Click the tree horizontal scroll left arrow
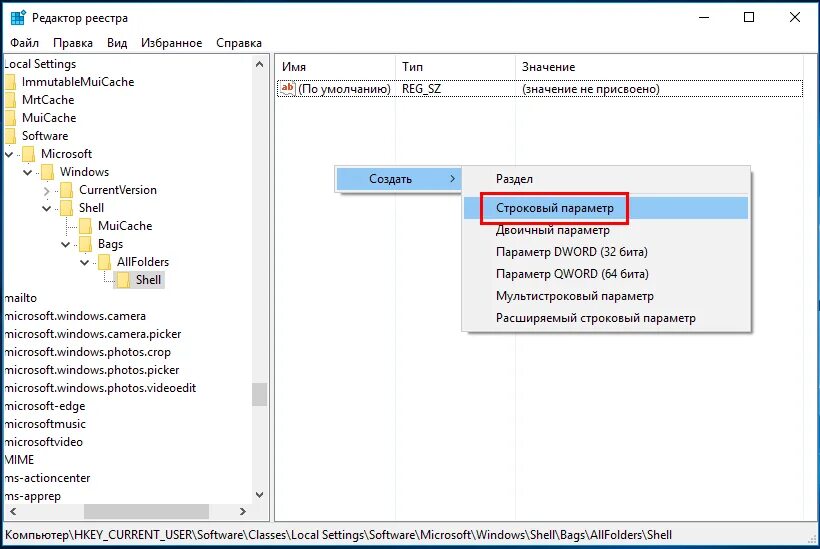The height and width of the screenshot is (549, 820). pyautogui.click(x=13, y=511)
